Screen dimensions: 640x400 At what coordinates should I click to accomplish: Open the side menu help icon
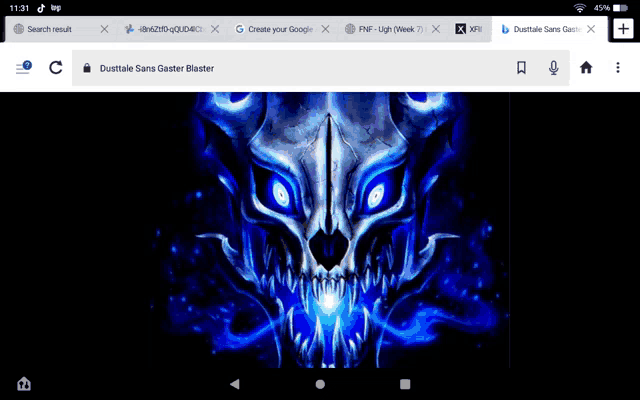(24, 67)
